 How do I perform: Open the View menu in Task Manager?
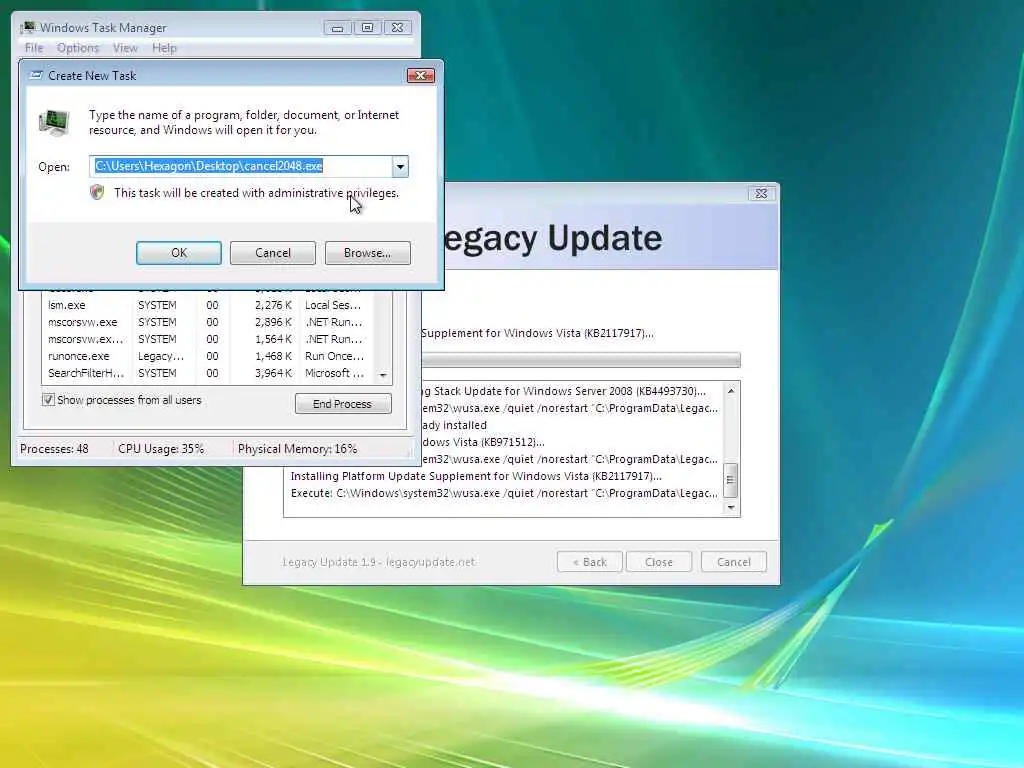click(x=125, y=48)
